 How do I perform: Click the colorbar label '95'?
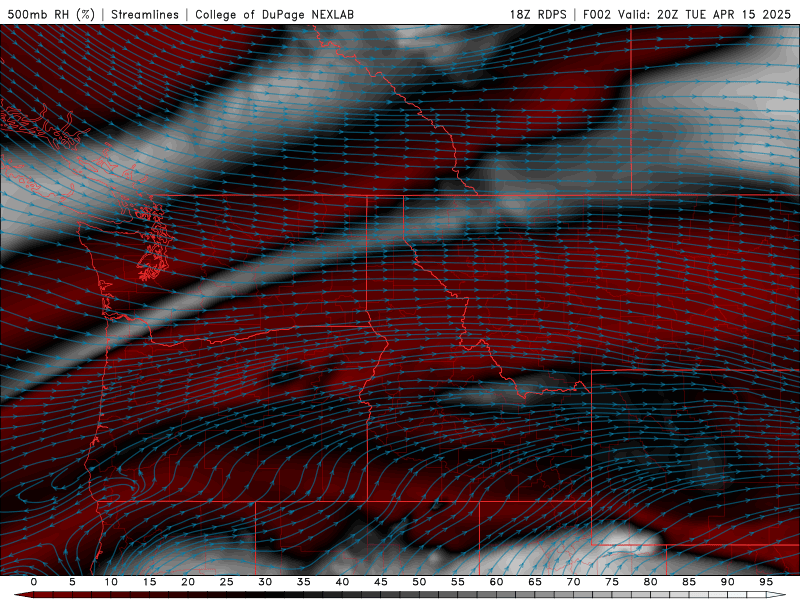pyautogui.click(x=766, y=582)
